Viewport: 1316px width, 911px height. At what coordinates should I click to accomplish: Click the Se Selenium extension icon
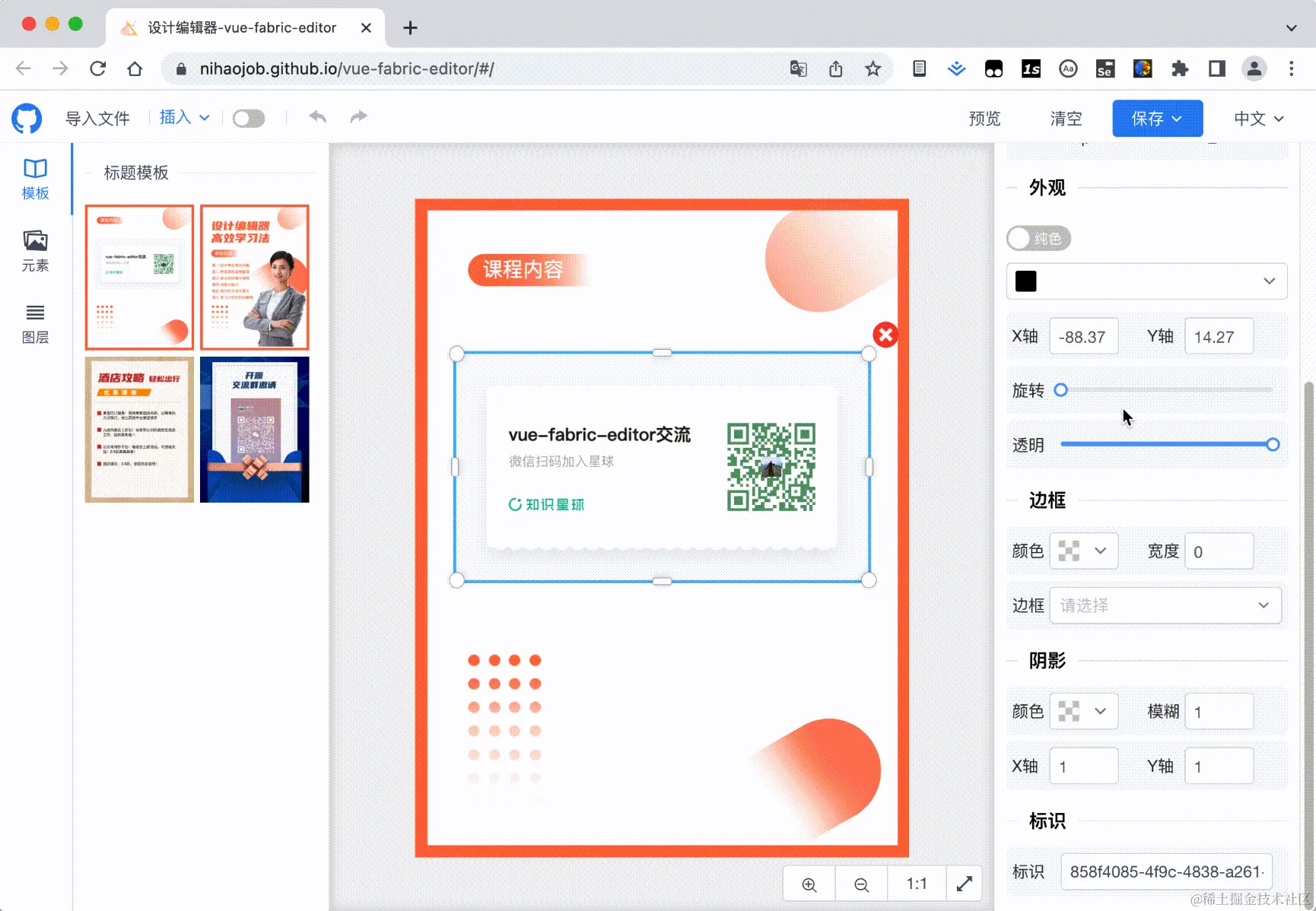pyautogui.click(x=1105, y=68)
